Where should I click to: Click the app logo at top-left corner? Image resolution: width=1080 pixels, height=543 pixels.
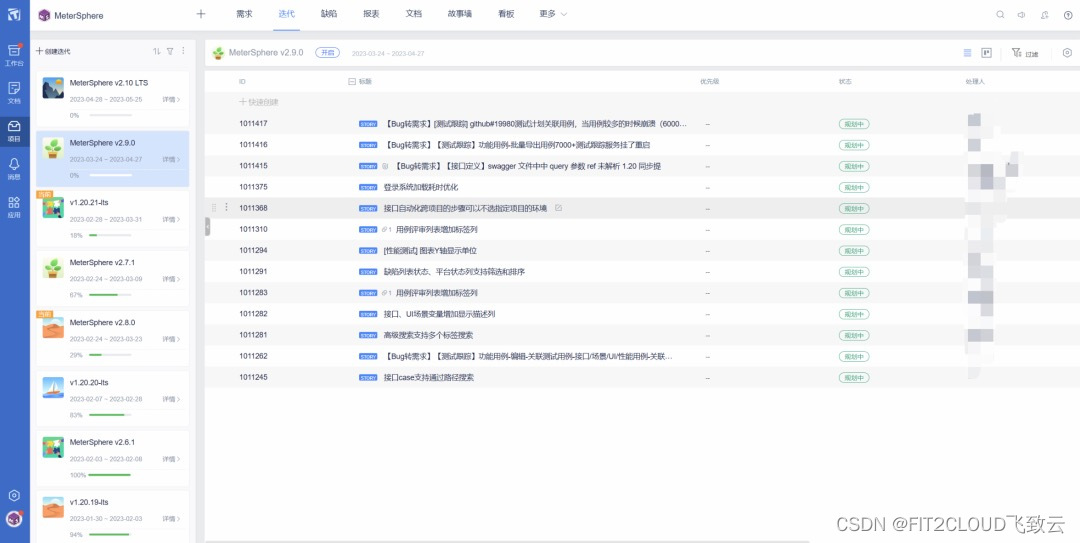(x=14, y=14)
